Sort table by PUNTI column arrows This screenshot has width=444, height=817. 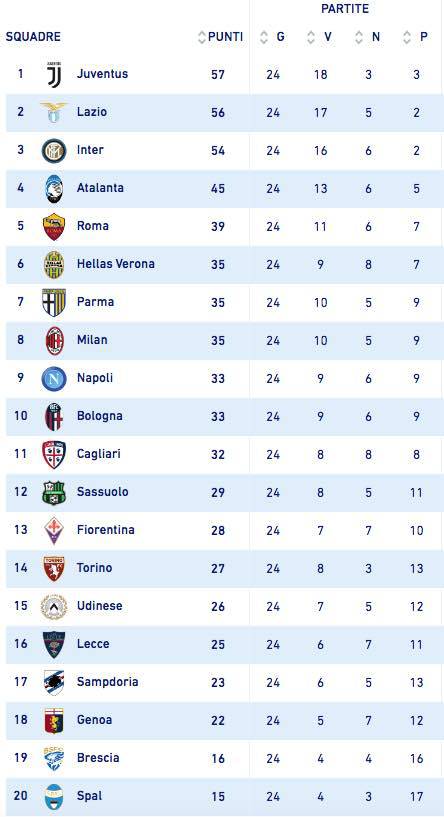[x=202, y=37]
